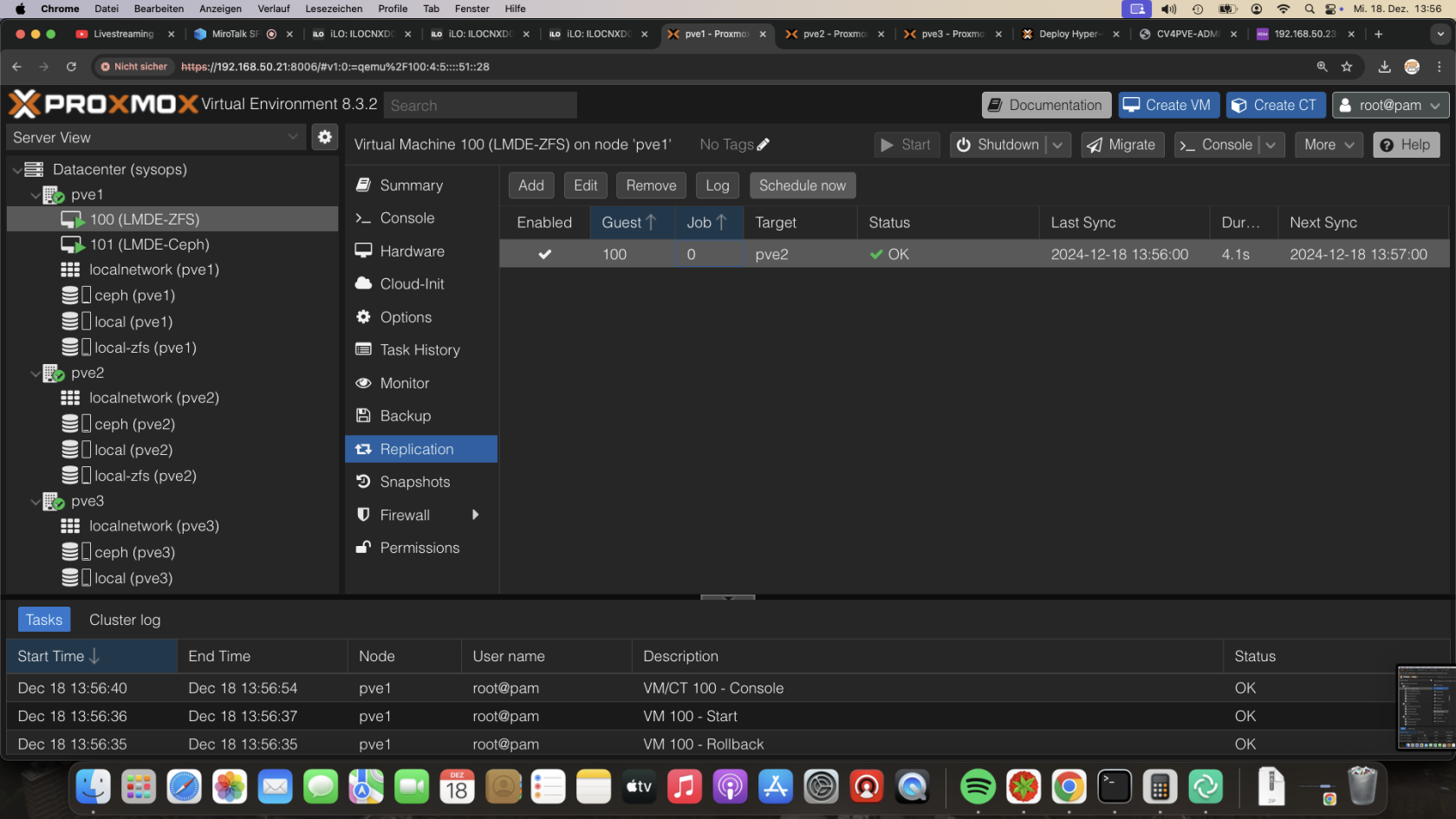The height and width of the screenshot is (819, 1456).
Task: Remove selected replication job
Action: point(651,185)
